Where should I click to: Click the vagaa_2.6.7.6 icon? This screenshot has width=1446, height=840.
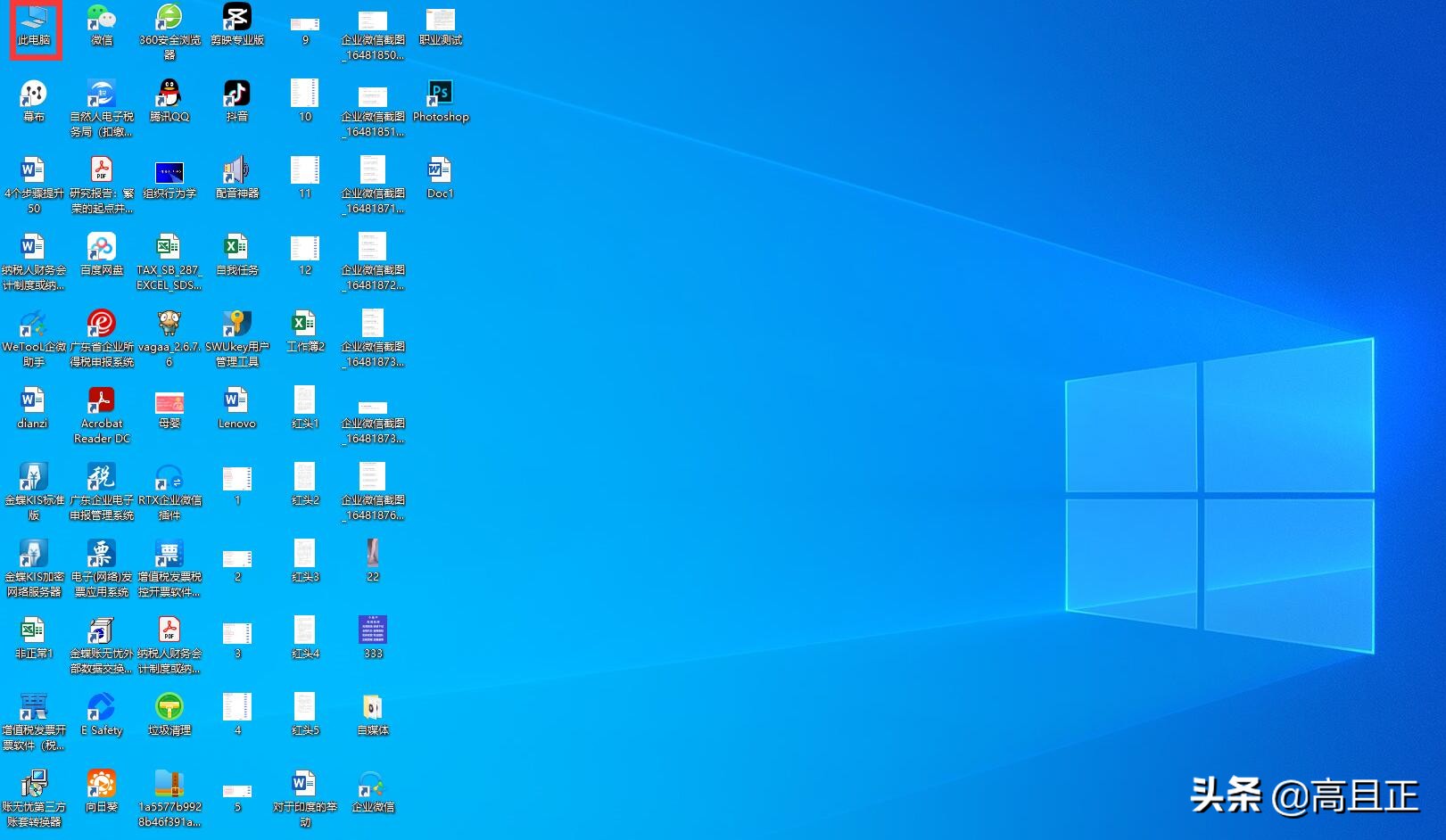169,338
